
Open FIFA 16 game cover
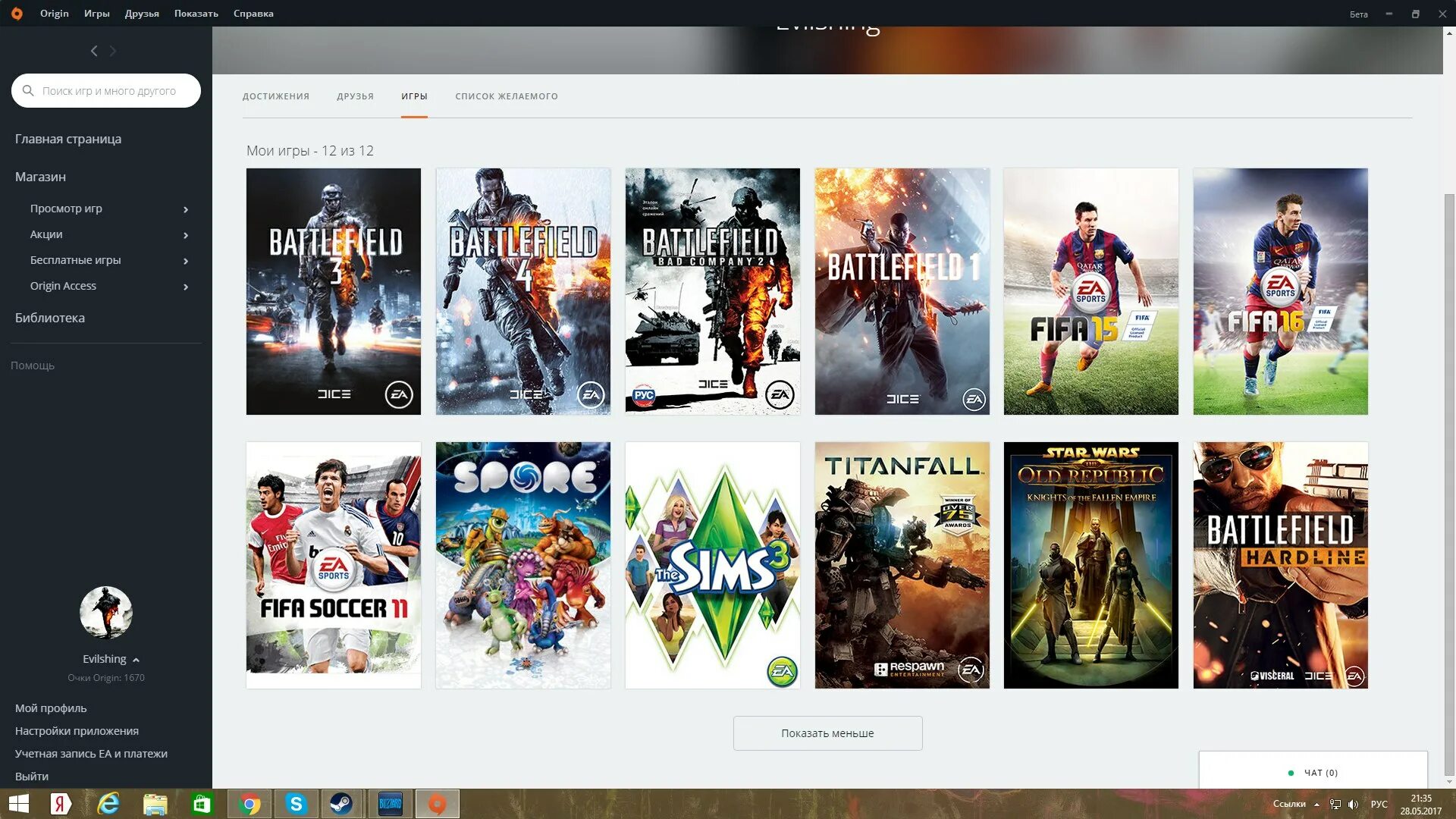(1281, 291)
